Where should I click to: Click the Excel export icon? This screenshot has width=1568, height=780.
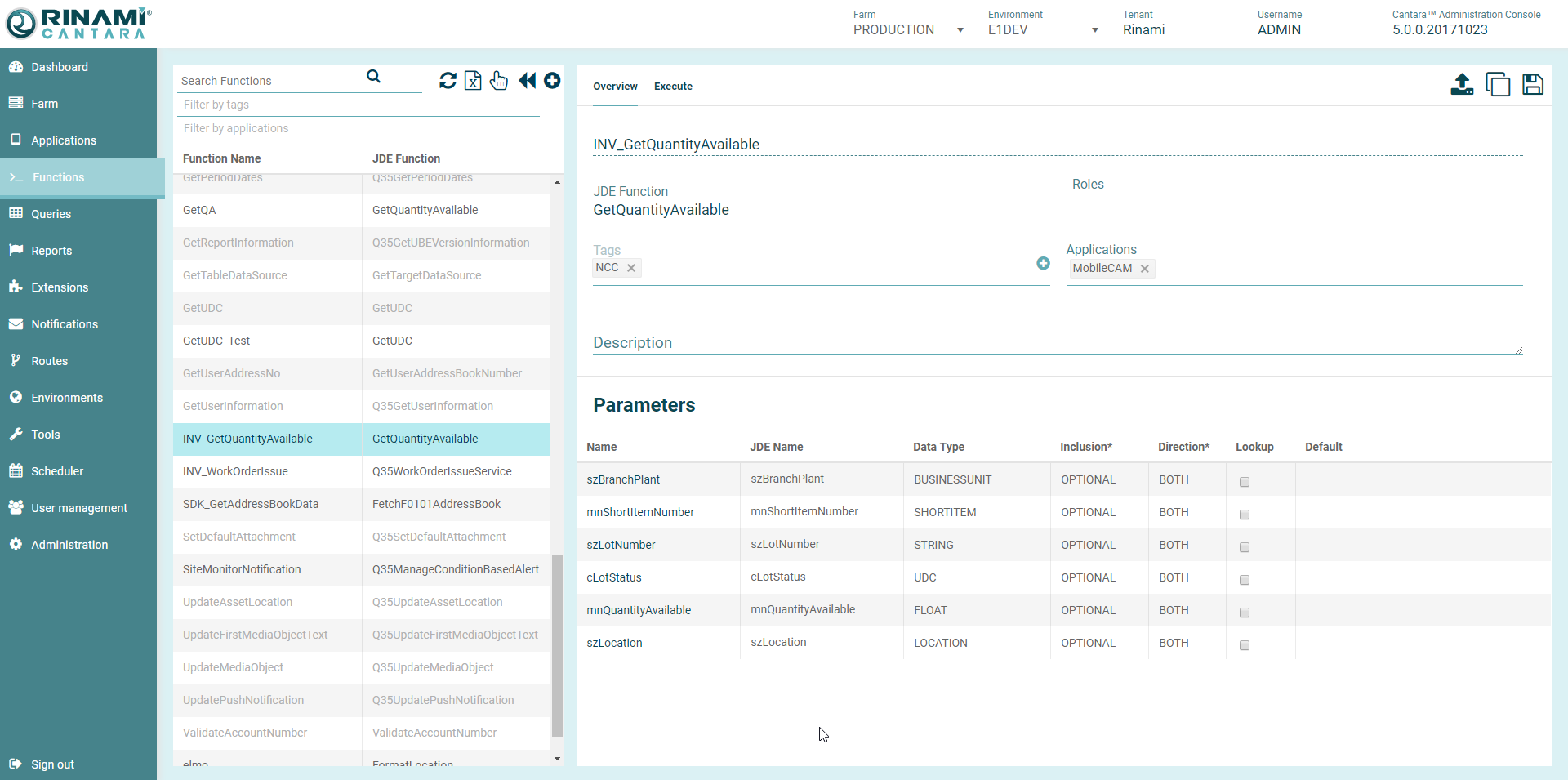473,81
